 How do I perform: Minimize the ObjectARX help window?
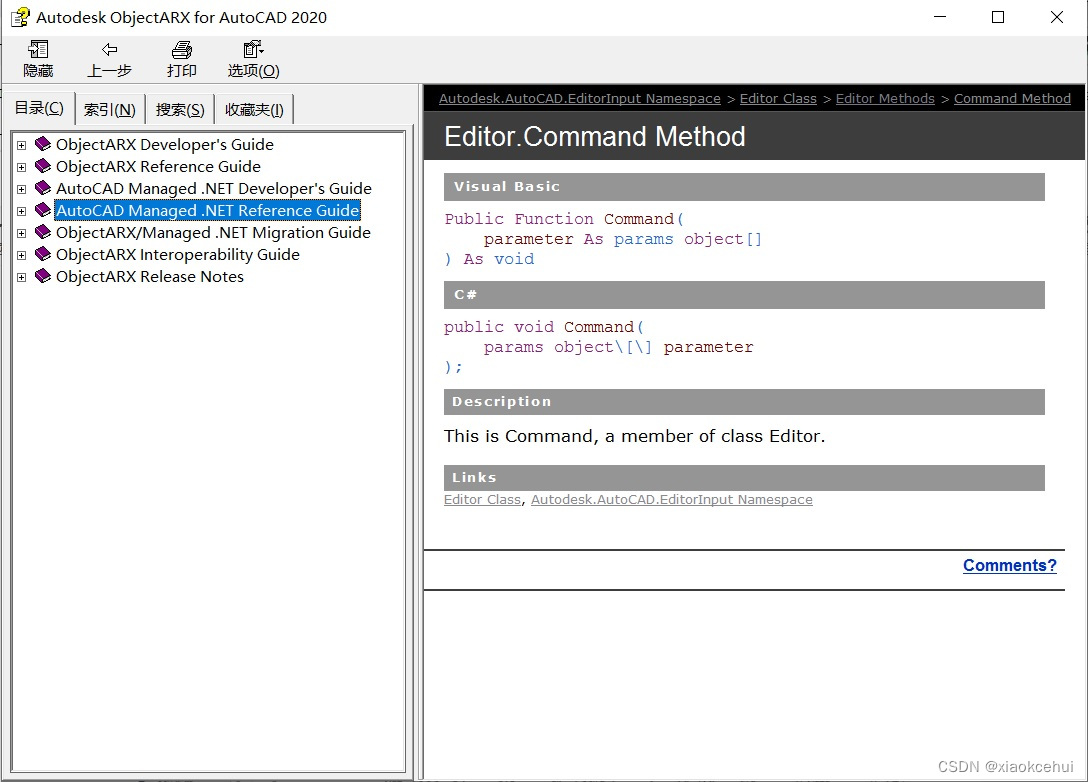(940, 17)
